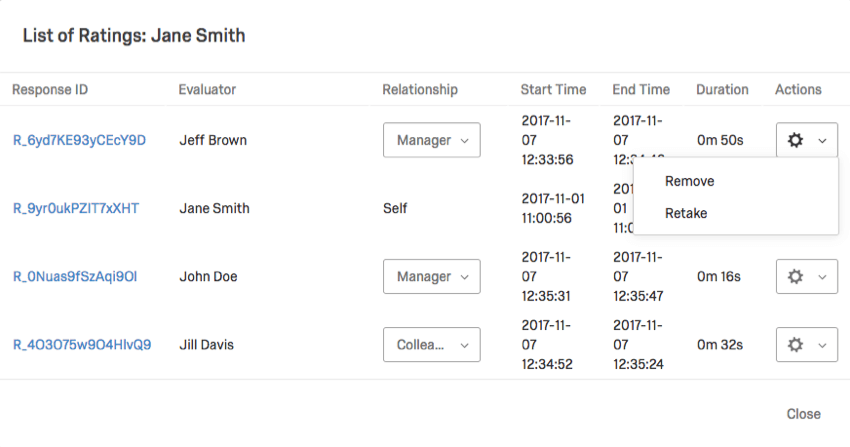Click the gear icon in Jeff Brown's row

796,141
